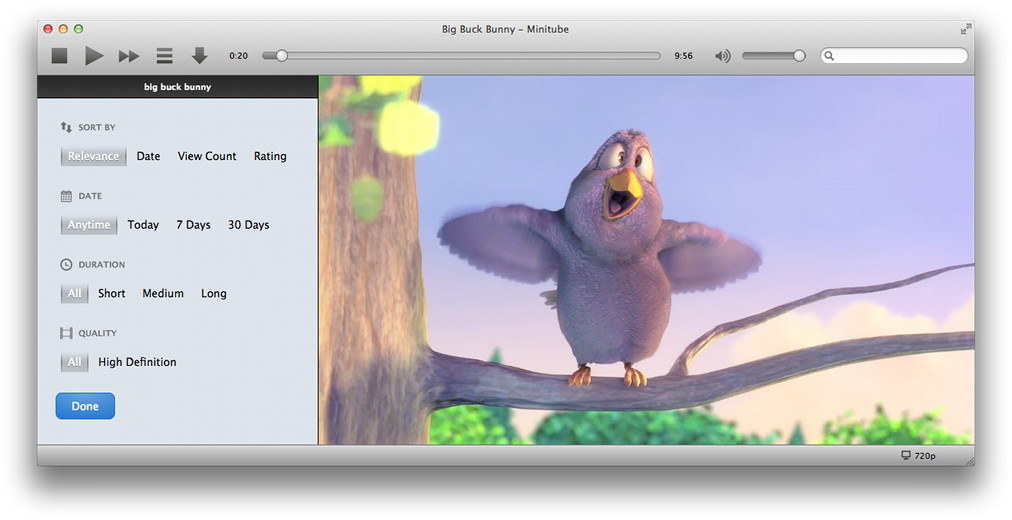Skip to next video with fast-forward icon
1012x520 pixels.
(129, 56)
